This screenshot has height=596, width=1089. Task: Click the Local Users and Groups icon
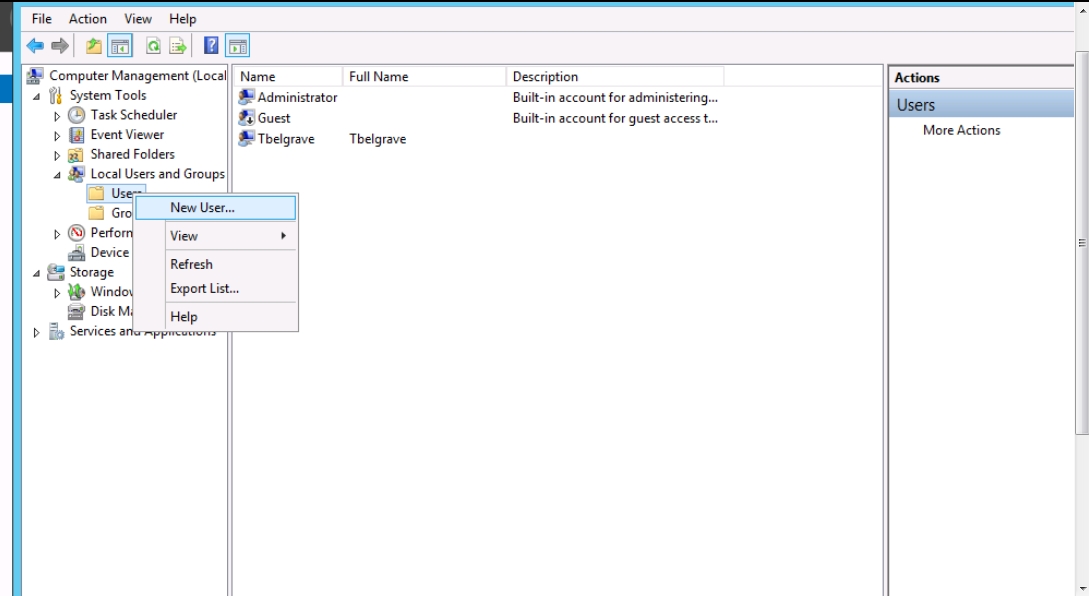tap(76, 174)
